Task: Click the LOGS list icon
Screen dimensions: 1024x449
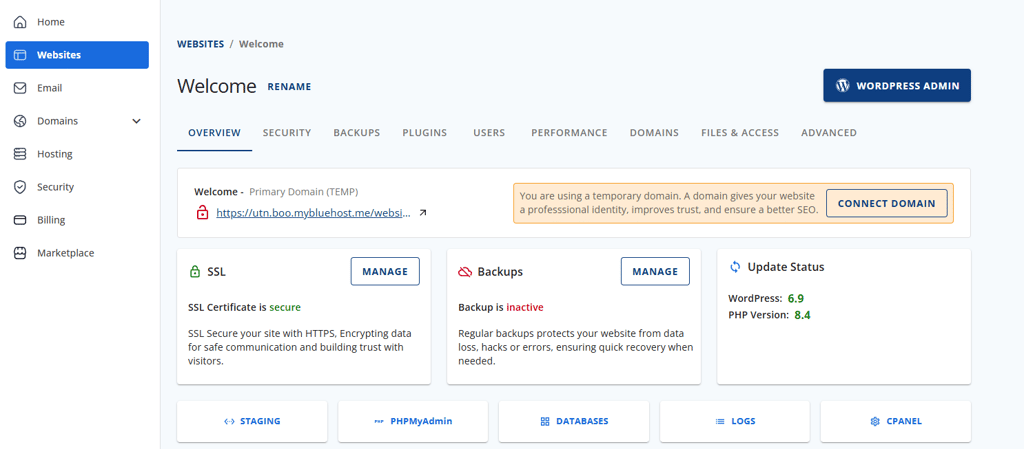Action: [720, 422]
